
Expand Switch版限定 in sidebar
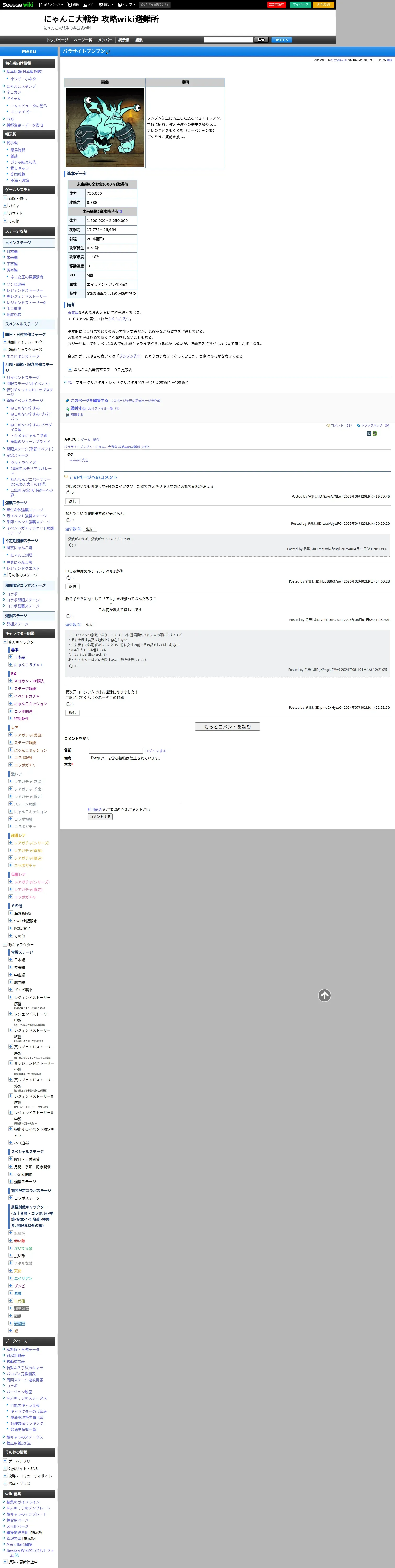click(x=10, y=921)
